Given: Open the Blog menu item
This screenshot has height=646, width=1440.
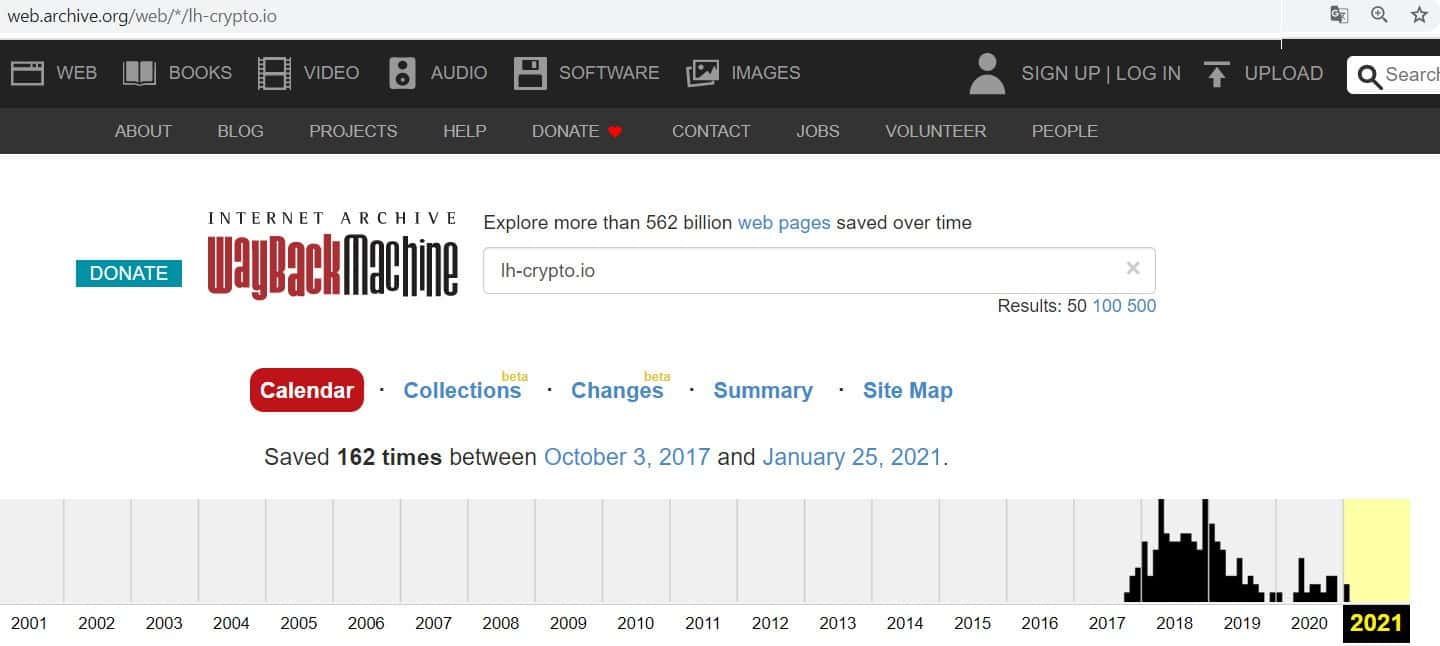Looking at the screenshot, I should point(240,131).
